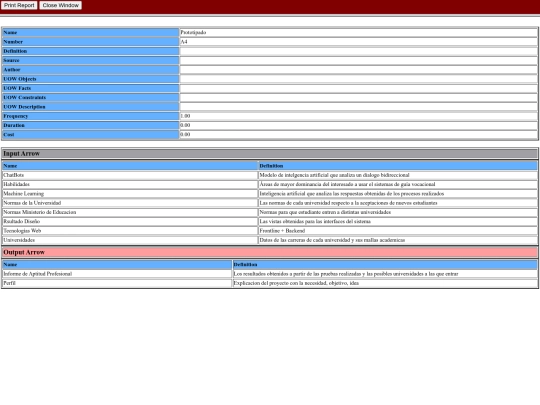Click the Input Arrow table Name header

click(x=130, y=166)
